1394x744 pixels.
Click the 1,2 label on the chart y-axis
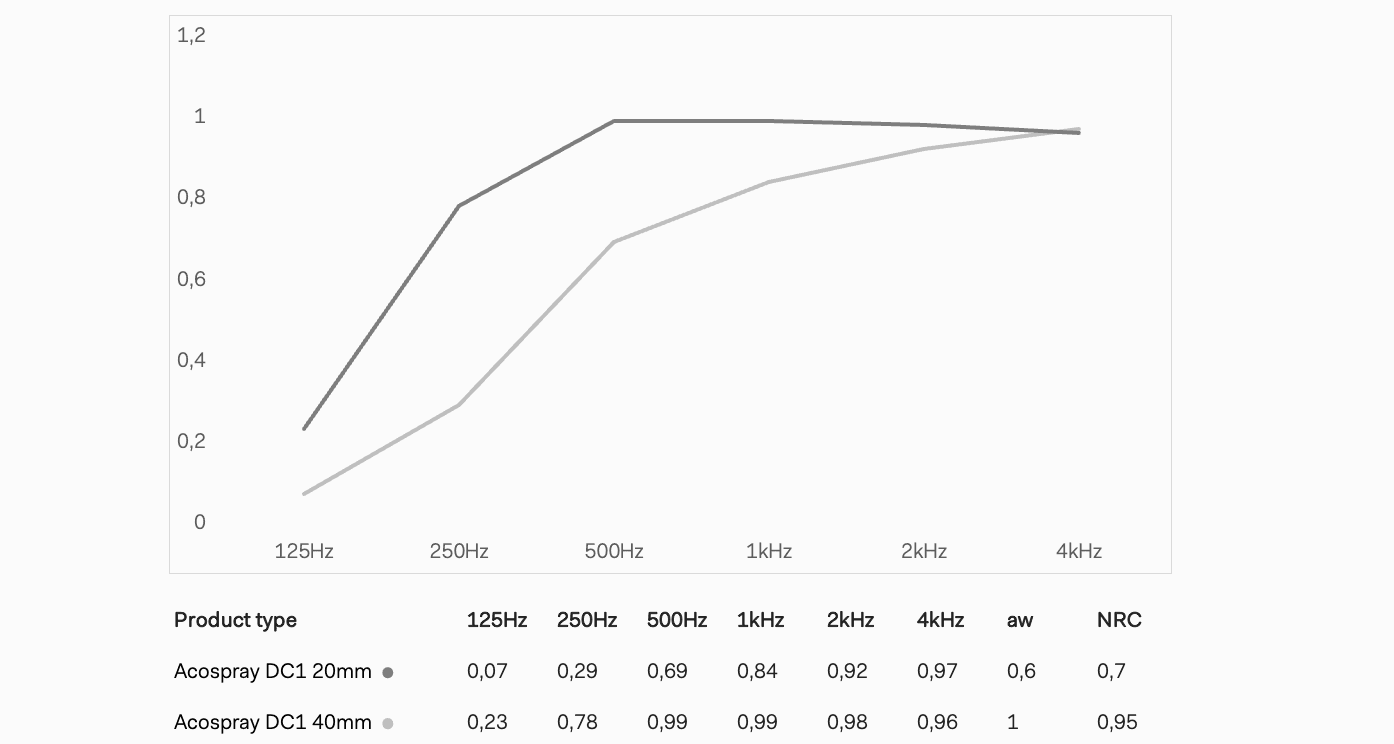(191, 36)
